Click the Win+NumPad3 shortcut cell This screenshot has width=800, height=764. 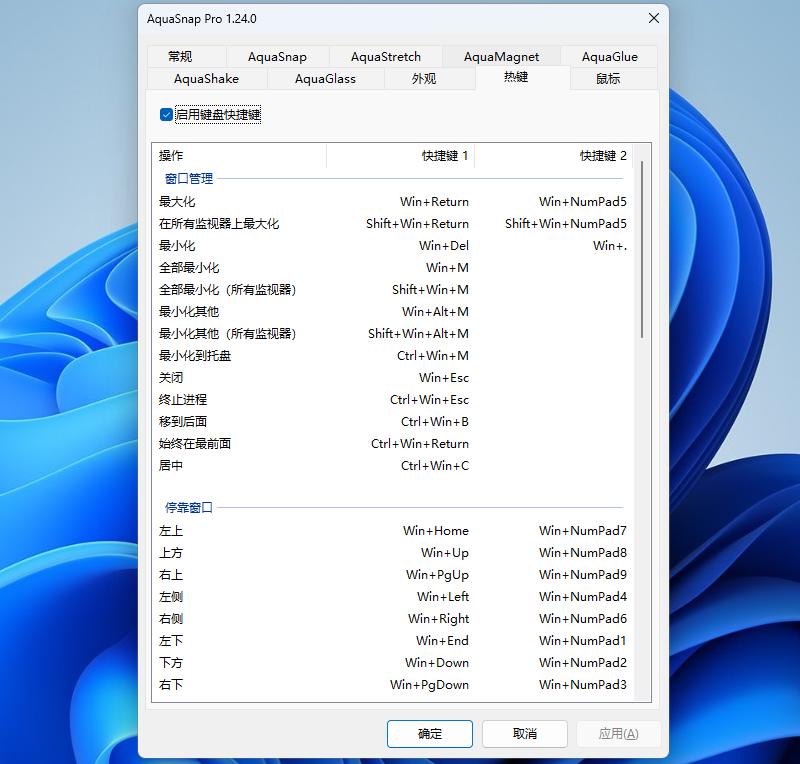[583, 684]
